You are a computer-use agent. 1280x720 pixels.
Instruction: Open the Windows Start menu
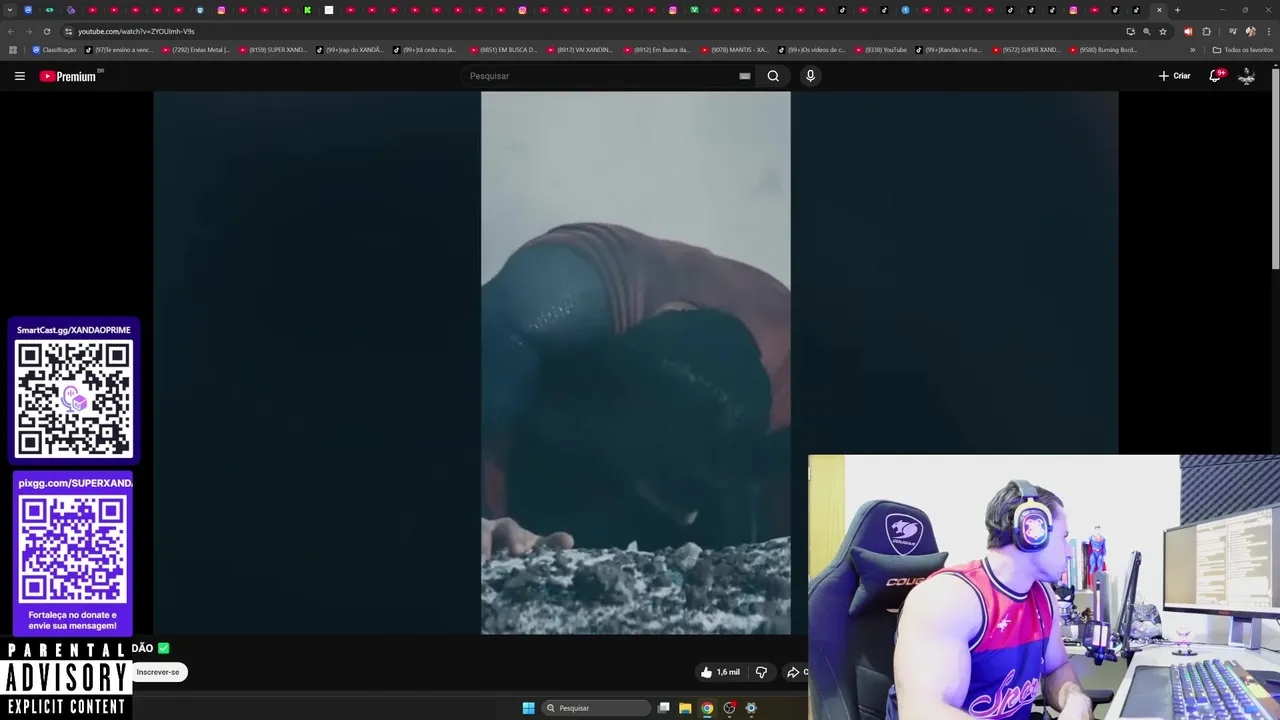[x=528, y=708]
